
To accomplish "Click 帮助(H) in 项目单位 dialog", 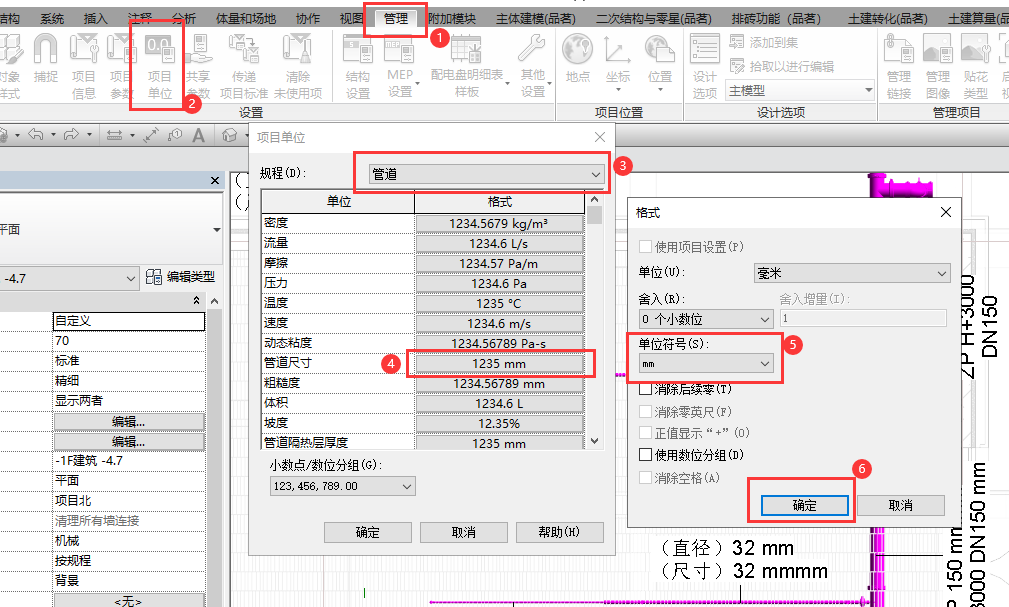I will 559,532.
